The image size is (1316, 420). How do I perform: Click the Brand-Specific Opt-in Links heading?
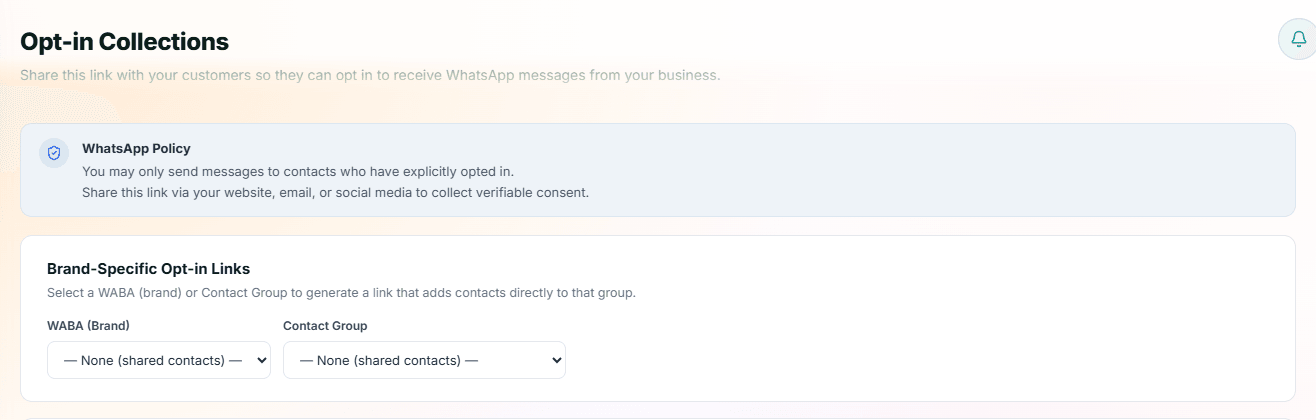tap(148, 269)
